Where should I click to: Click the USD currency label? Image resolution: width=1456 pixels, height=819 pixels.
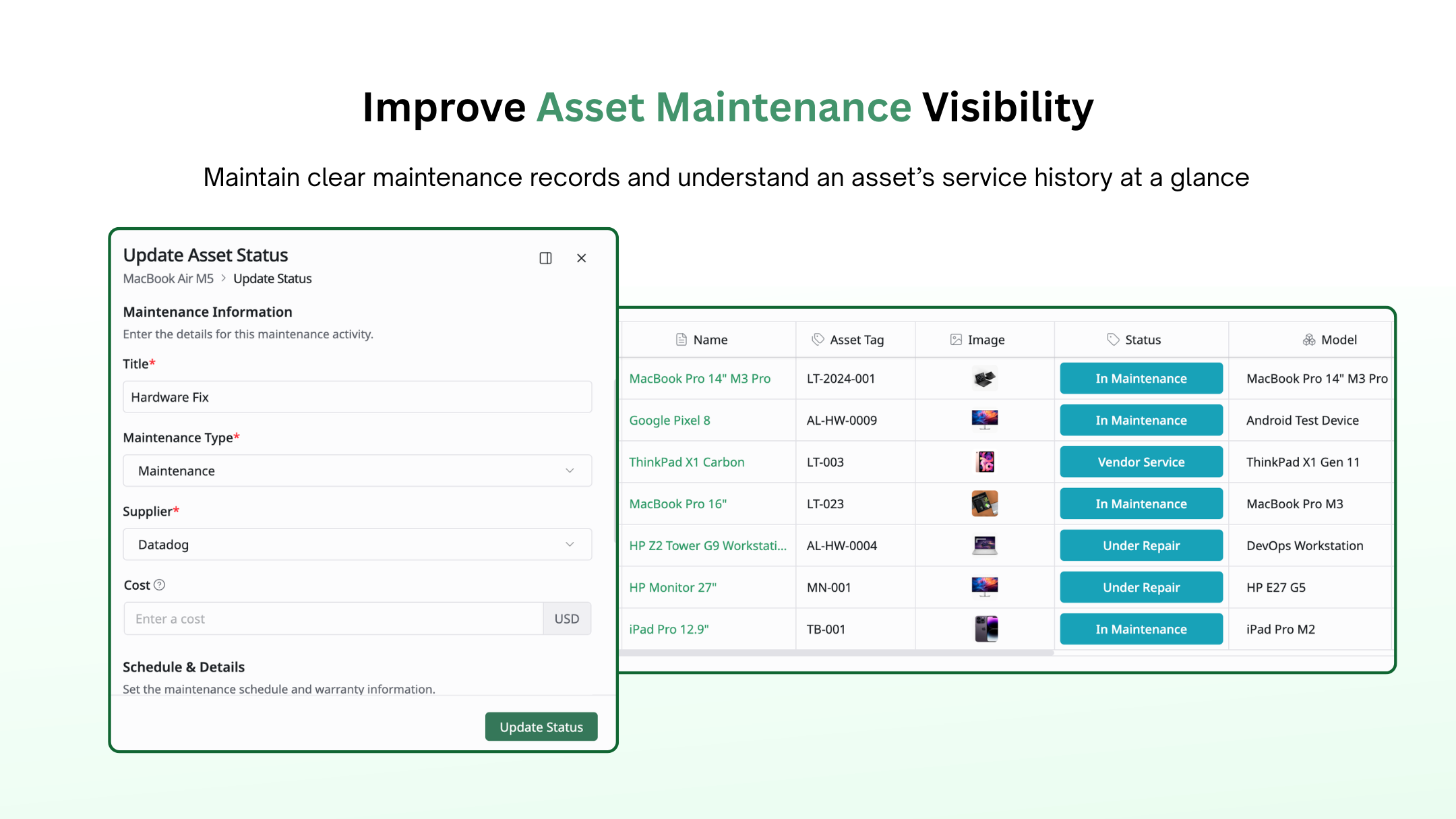(x=567, y=619)
